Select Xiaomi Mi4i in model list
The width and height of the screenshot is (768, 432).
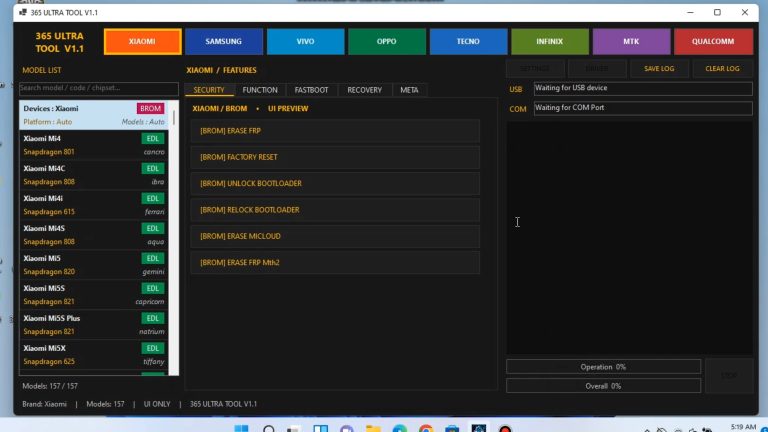click(x=94, y=205)
